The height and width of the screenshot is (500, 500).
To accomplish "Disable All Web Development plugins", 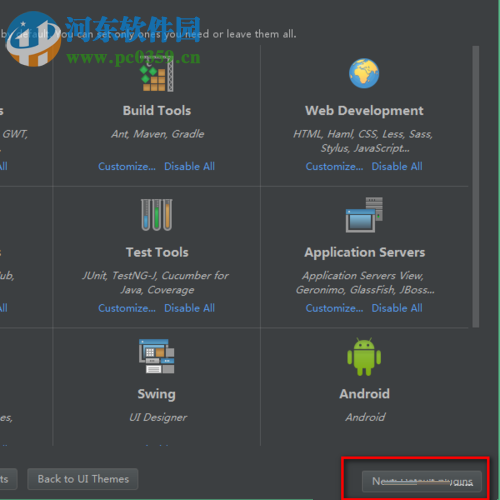I will pos(397,166).
